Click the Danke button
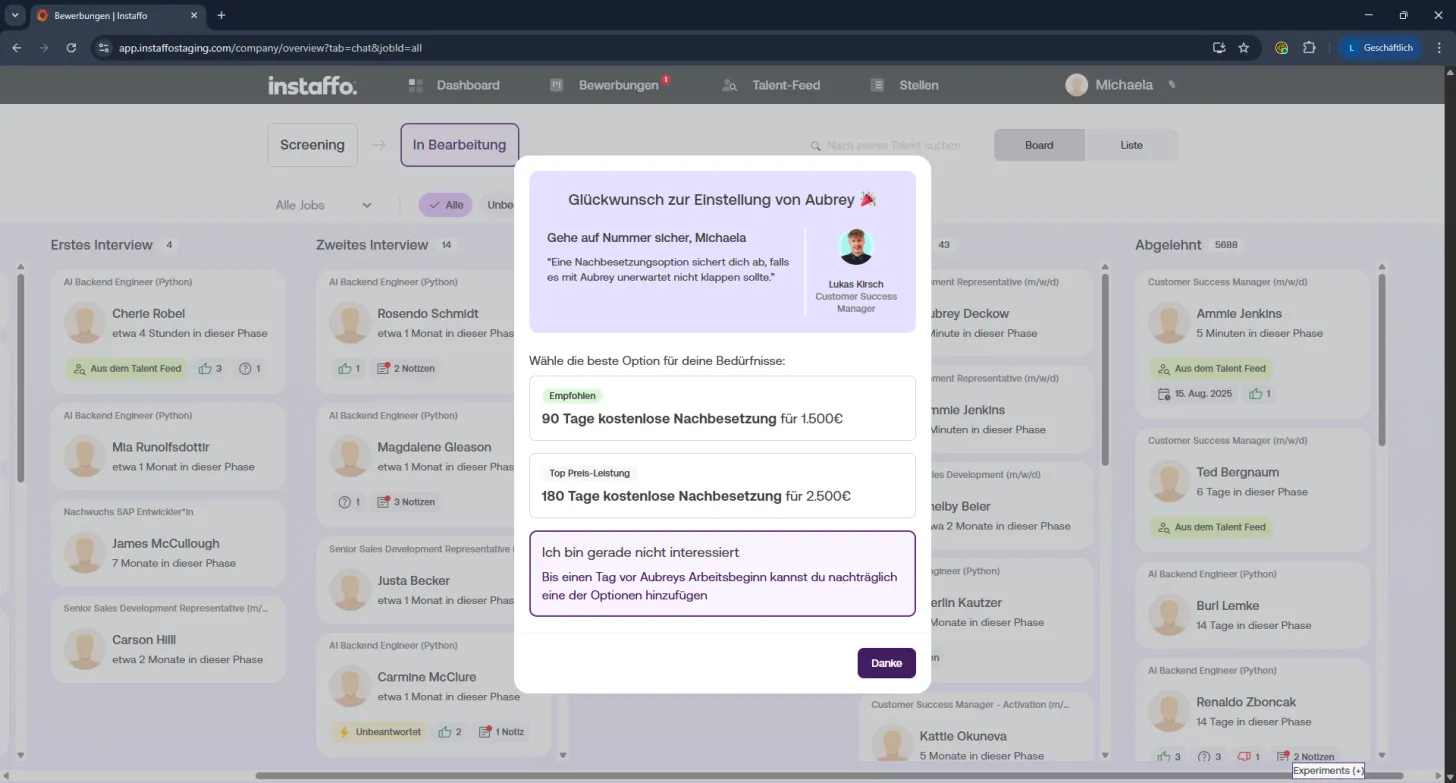The image size is (1456, 783). coord(886,663)
